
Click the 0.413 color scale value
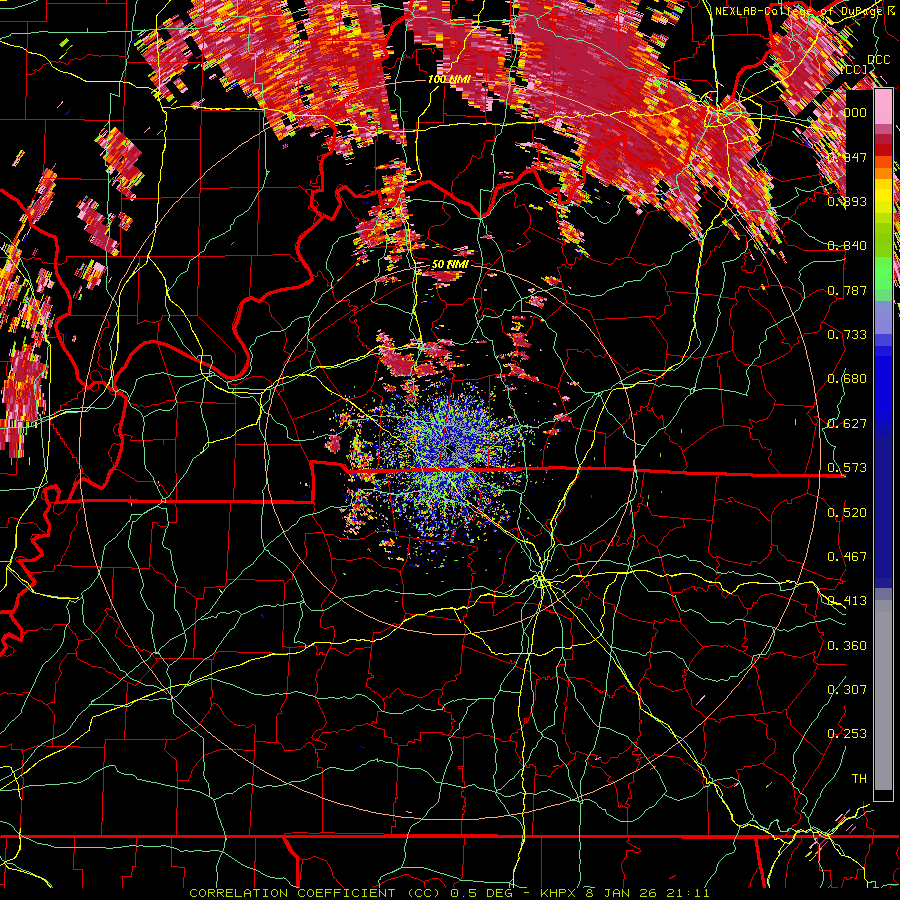[847, 600]
